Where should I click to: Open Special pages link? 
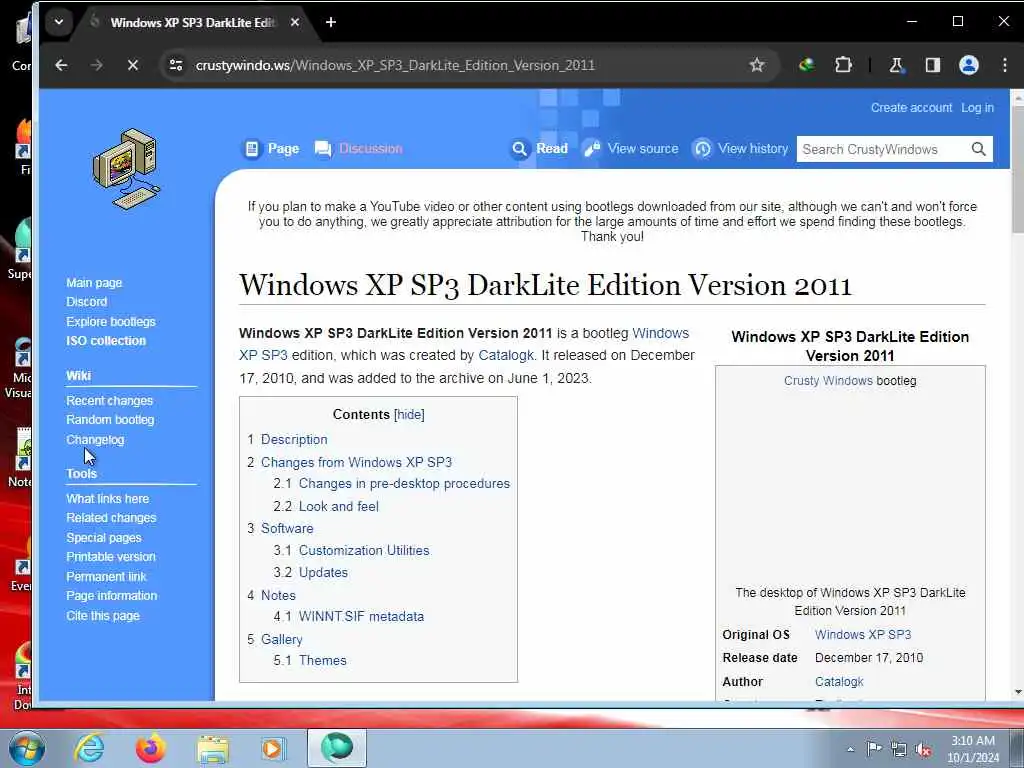pyautogui.click(x=103, y=537)
